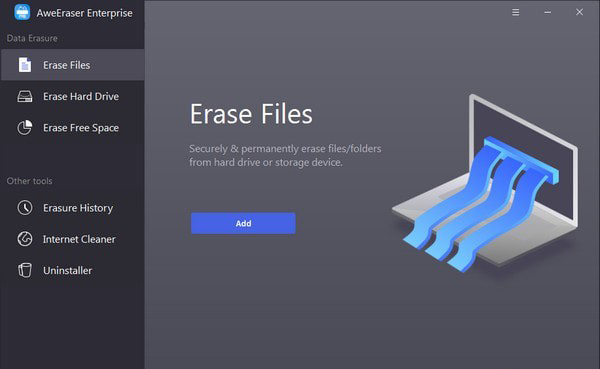The image size is (600, 369).
Task: Click the Other tools section header
Action: pyautogui.click(x=29, y=181)
